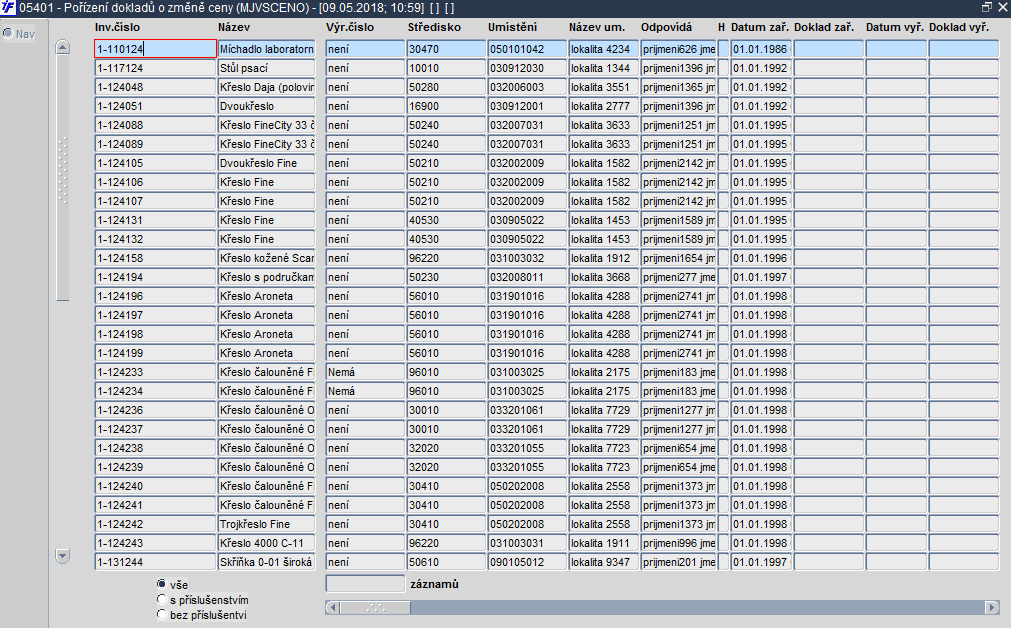Viewport: 1011px width, 628px height.
Task: Click the horizontal scrollbar thumb
Action: pos(375,607)
